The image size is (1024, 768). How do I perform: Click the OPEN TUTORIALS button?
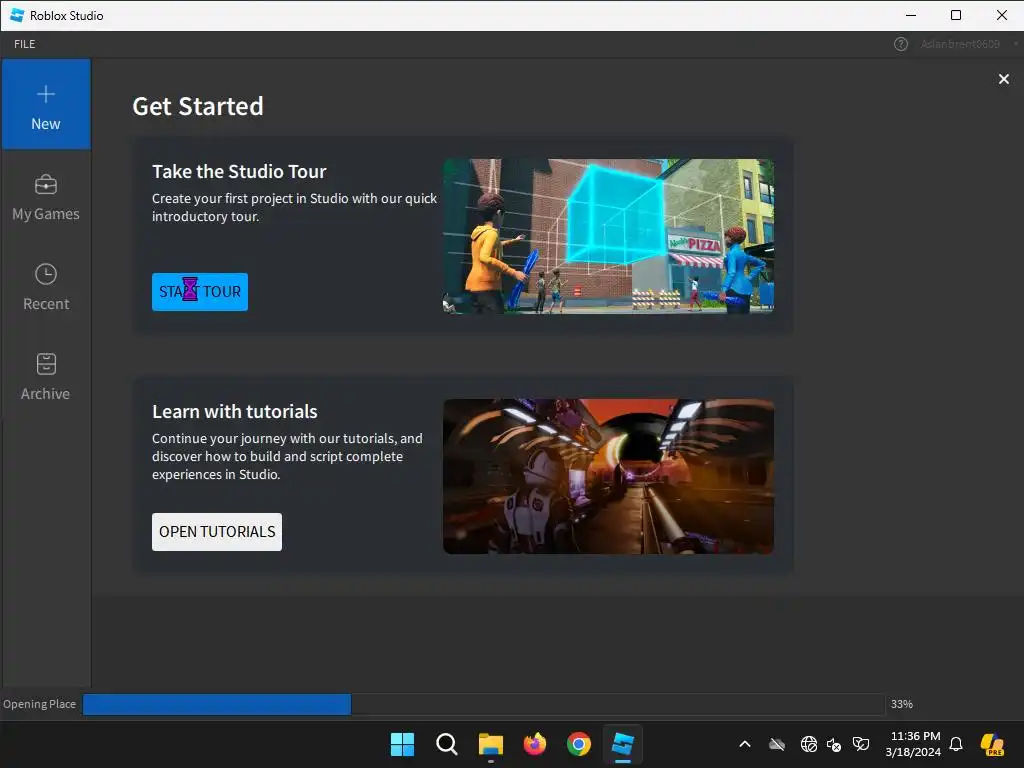(217, 532)
